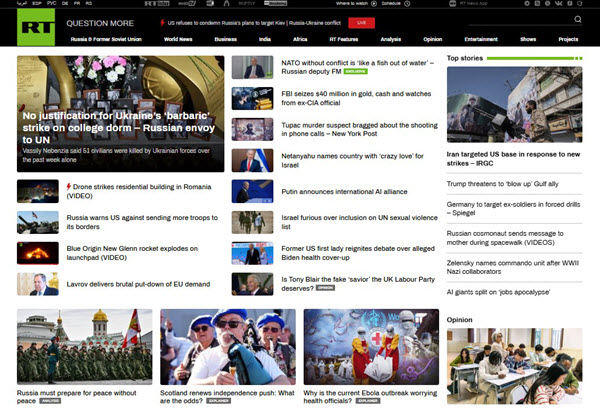The height and width of the screenshot is (408, 600).
Task: Click the RT Doc partner logo in top bar
Action: click(157, 3)
